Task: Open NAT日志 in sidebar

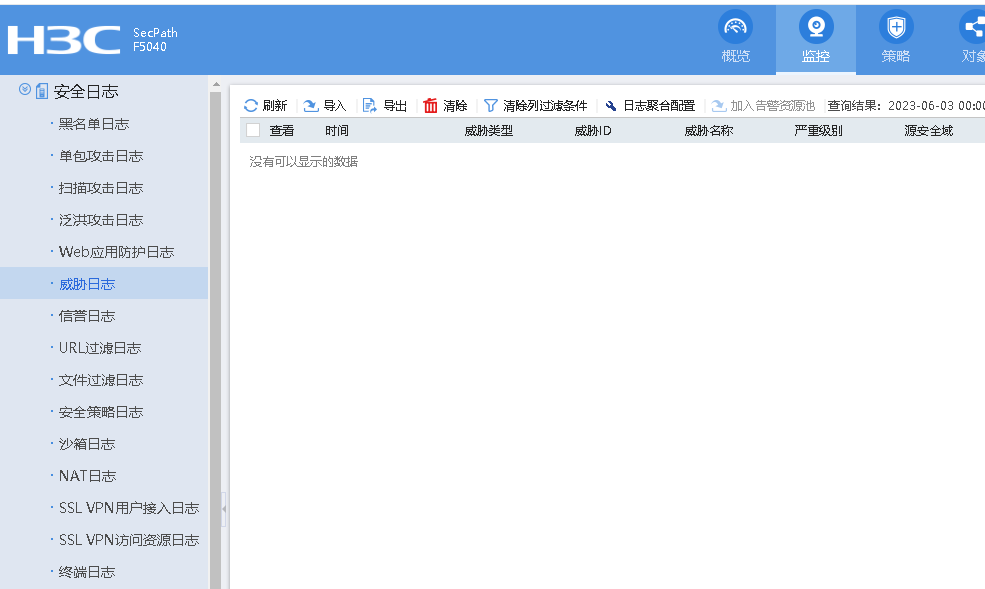Action: pos(87,476)
